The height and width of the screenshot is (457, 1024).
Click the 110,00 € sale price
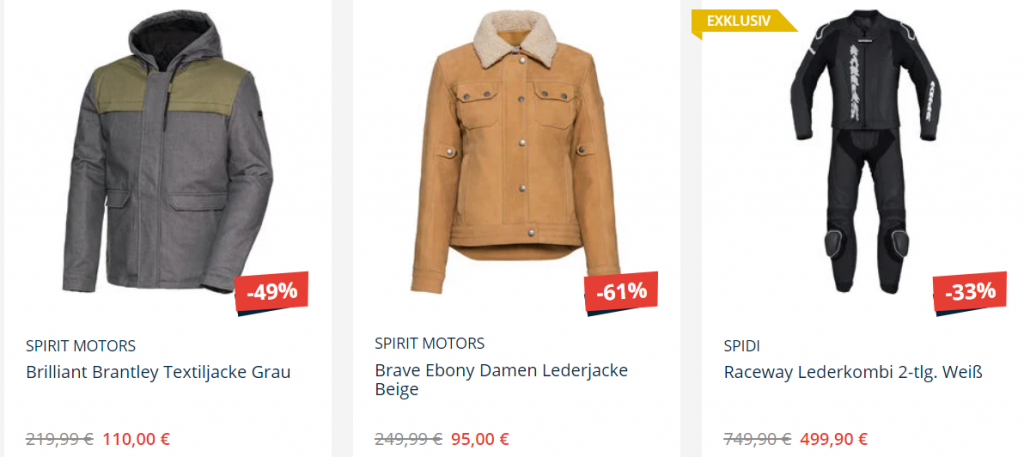click(136, 438)
